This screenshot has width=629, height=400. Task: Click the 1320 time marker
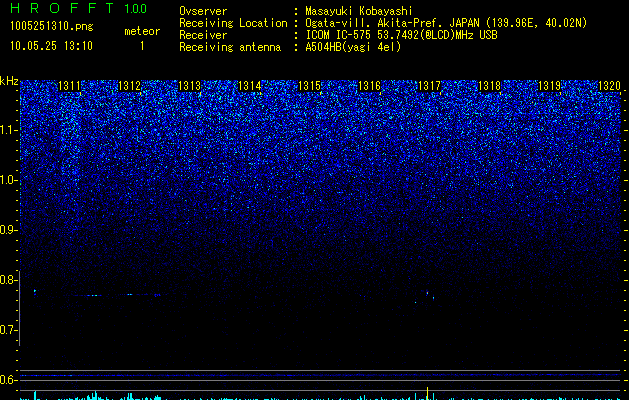(609, 86)
